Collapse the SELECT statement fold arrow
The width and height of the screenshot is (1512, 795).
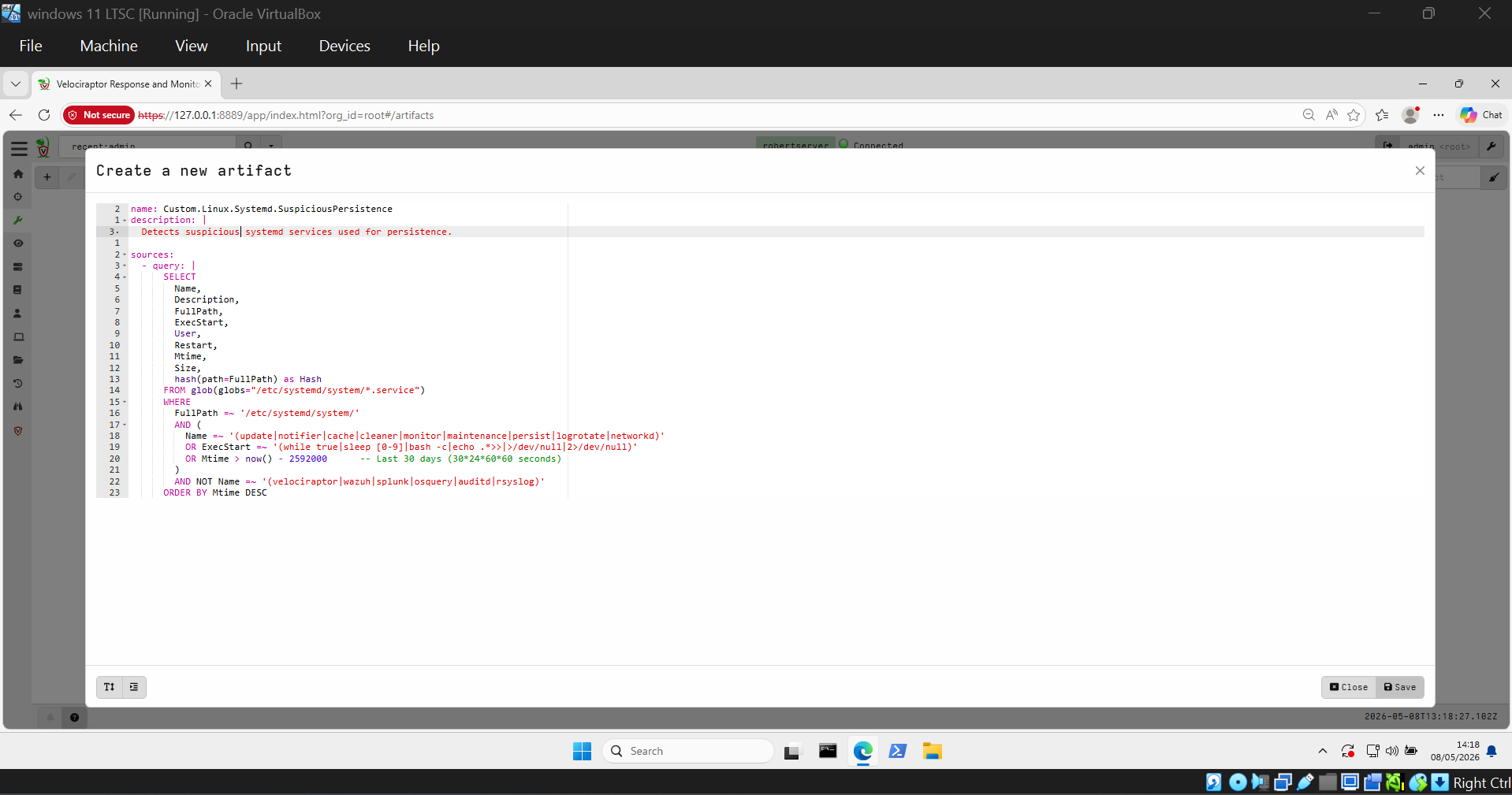tap(125, 277)
